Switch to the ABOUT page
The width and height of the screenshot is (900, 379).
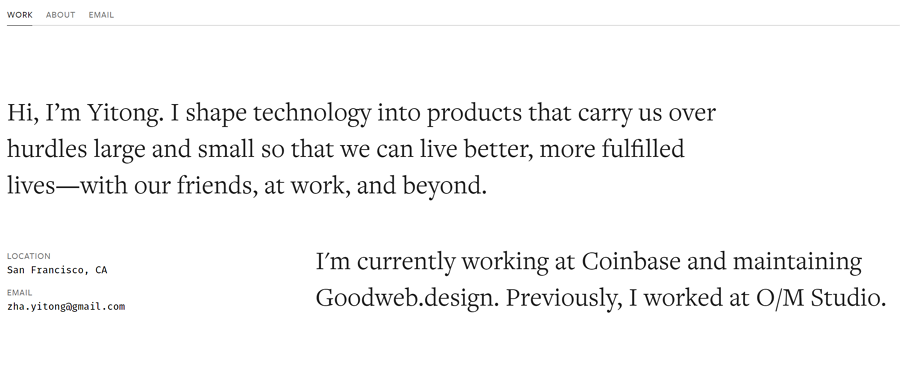(x=60, y=15)
